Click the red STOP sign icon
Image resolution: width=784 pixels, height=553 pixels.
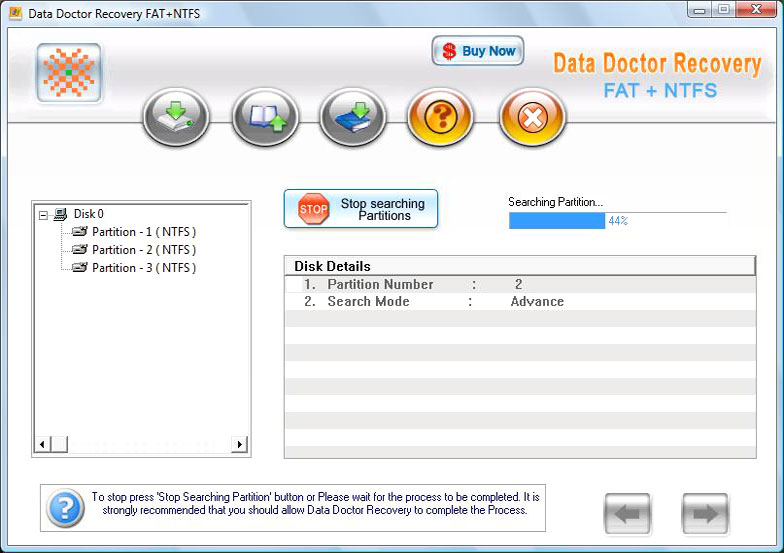(314, 209)
